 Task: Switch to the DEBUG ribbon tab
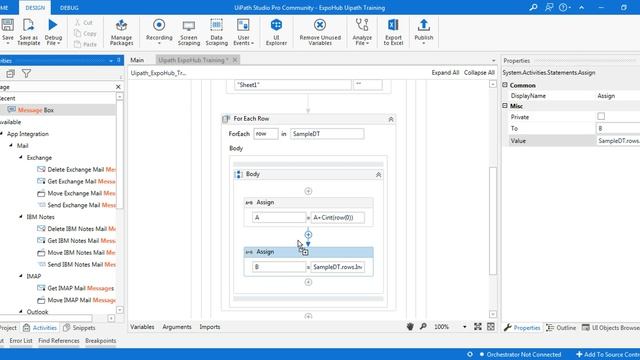(x=69, y=8)
